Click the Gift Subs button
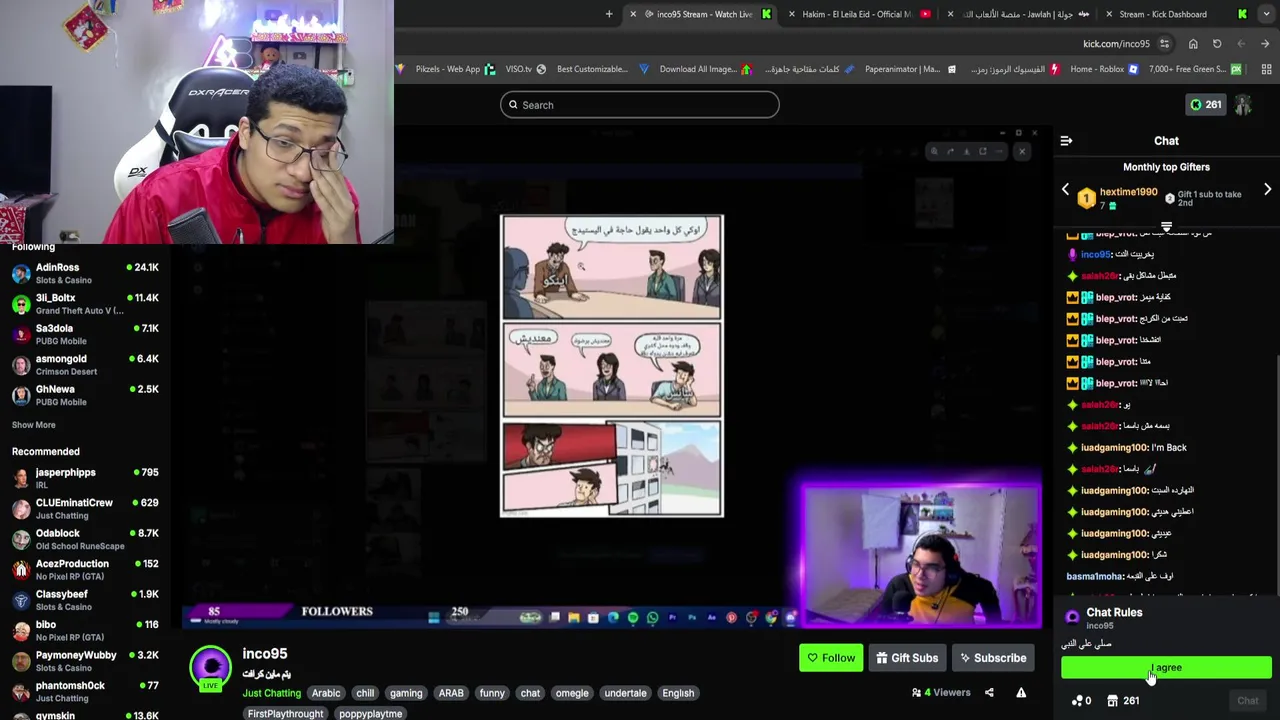This screenshot has width=1280, height=720. (907, 658)
